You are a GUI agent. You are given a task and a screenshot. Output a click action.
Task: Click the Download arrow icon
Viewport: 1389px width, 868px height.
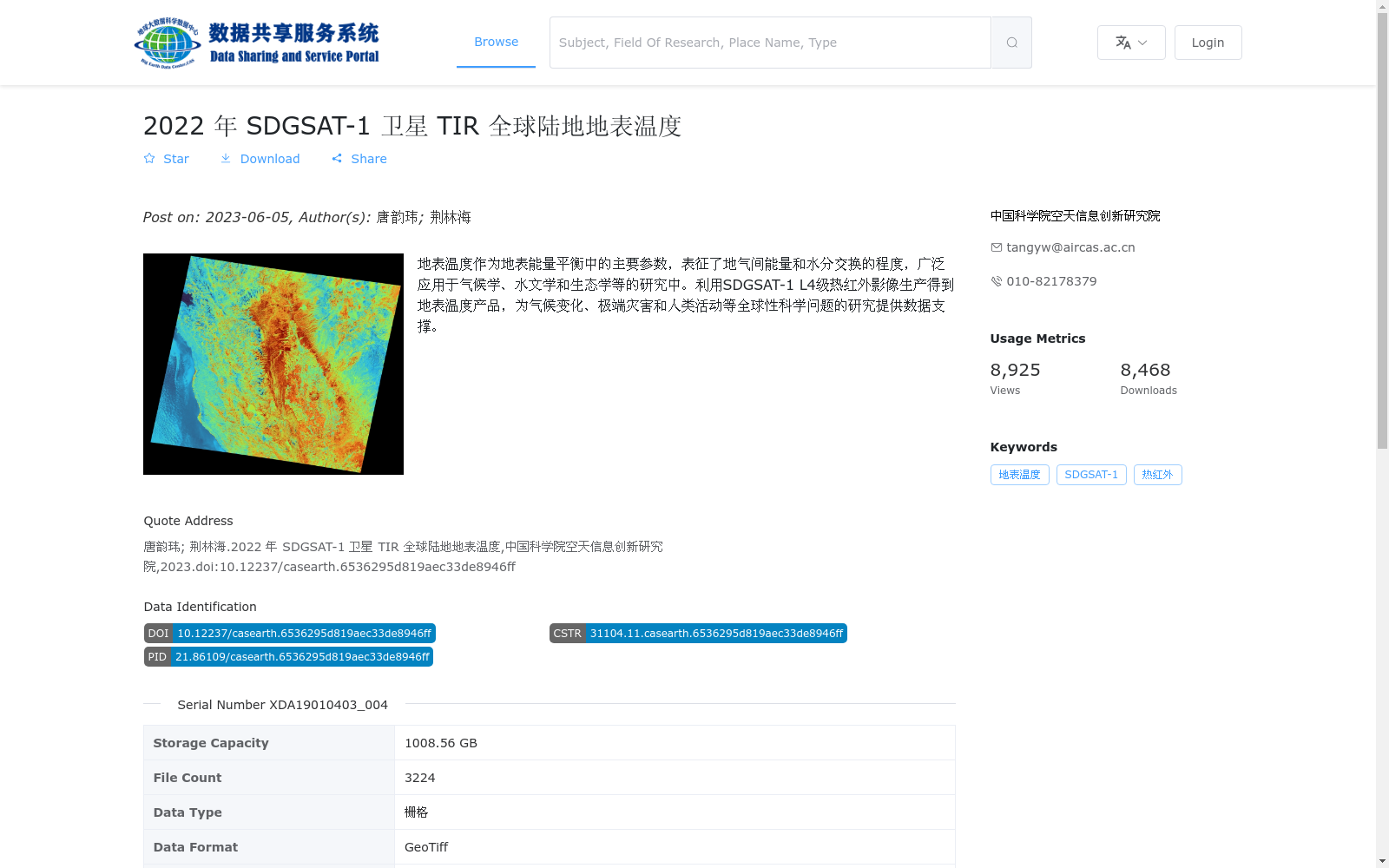click(226, 158)
